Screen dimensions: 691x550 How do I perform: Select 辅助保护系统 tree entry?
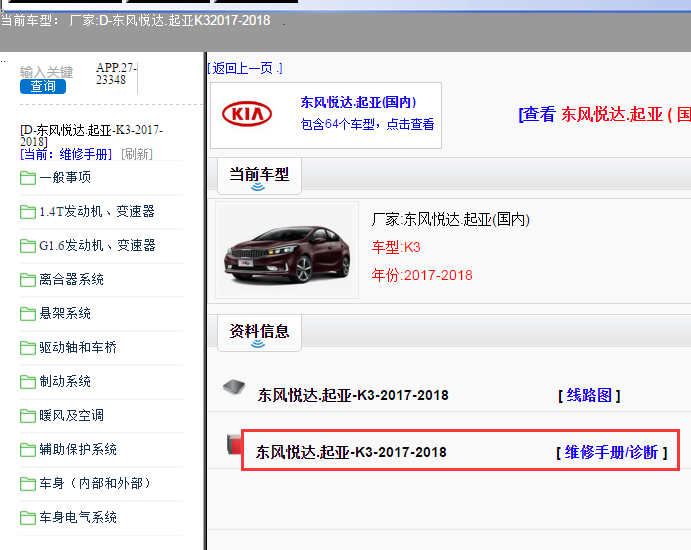[x=78, y=449]
